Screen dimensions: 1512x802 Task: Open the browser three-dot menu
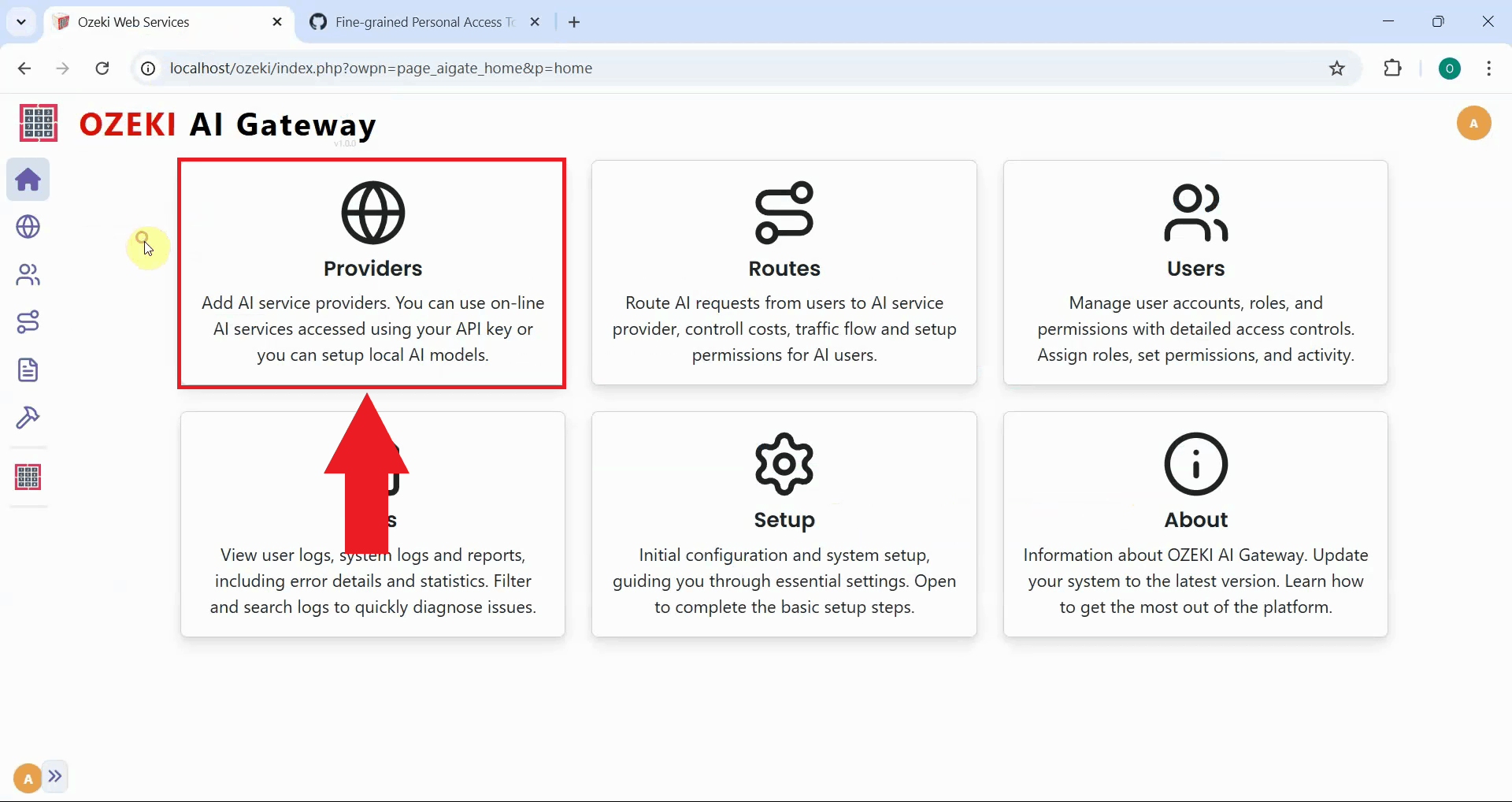[1488, 68]
